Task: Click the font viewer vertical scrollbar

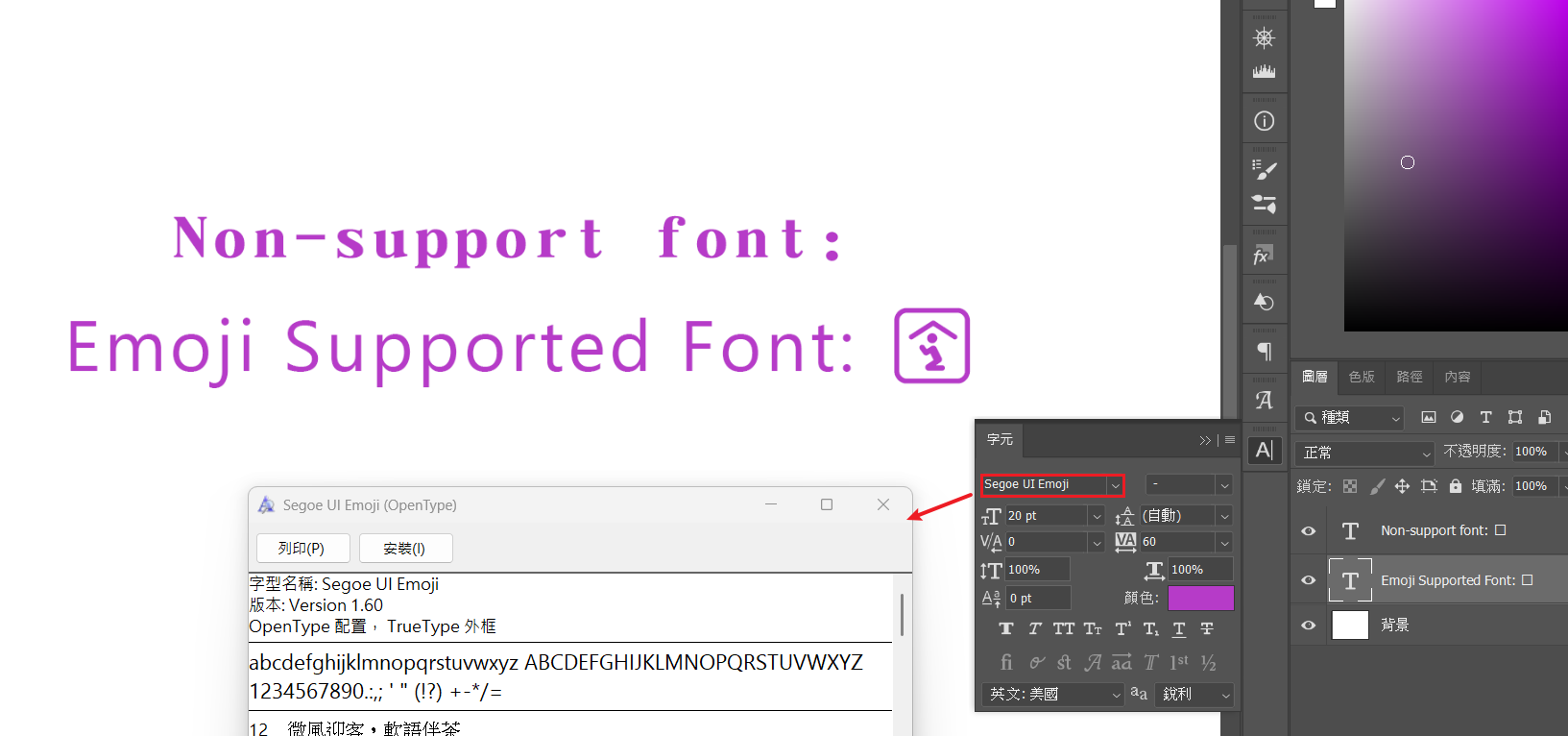Action: (902, 615)
